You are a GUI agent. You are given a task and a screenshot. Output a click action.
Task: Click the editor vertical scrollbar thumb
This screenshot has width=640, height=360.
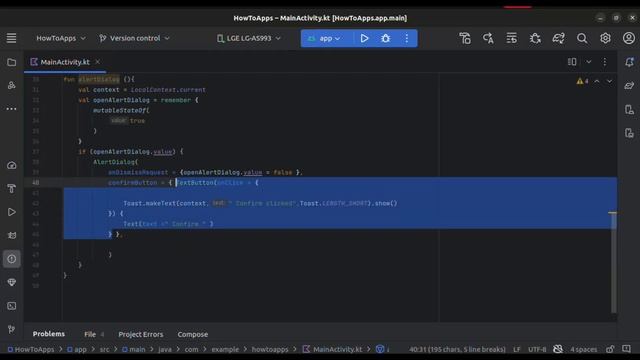point(613,263)
